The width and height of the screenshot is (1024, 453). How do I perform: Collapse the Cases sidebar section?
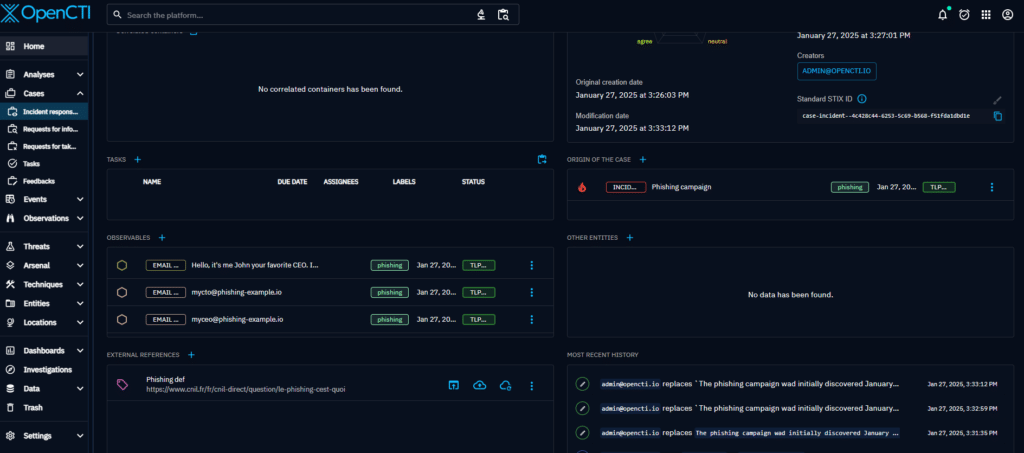point(80,93)
